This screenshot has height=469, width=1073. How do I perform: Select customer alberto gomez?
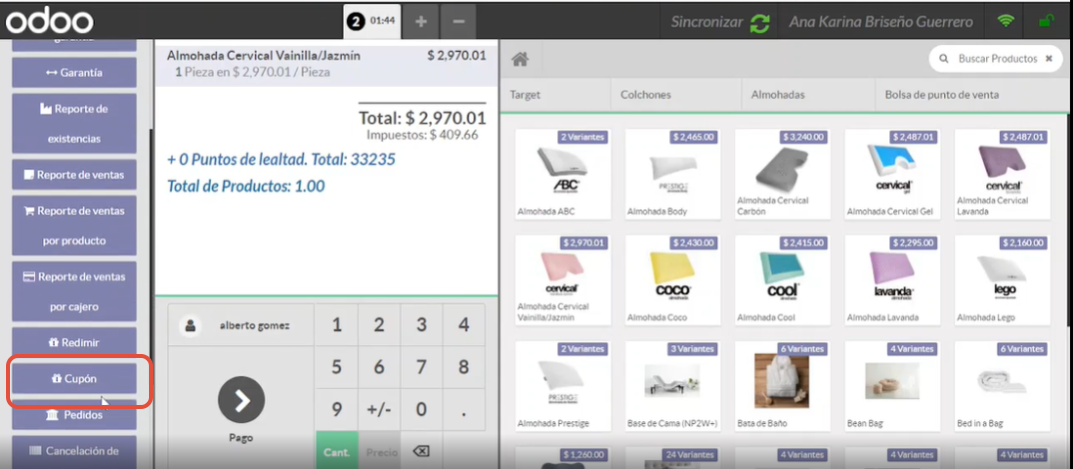pyautogui.click(x=241, y=326)
